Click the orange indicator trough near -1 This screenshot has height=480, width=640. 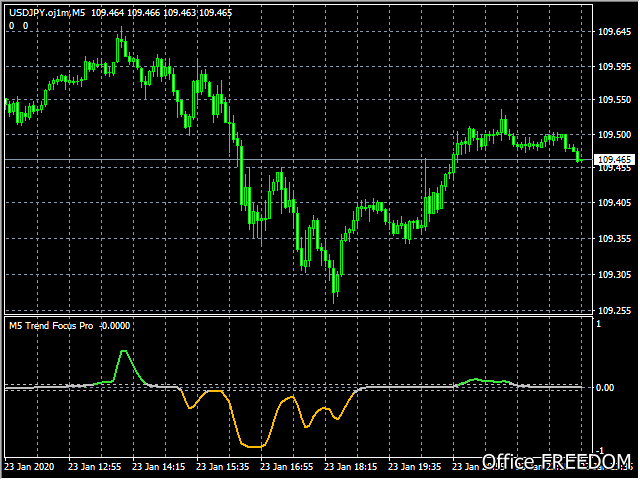click(x=253, y=447)
